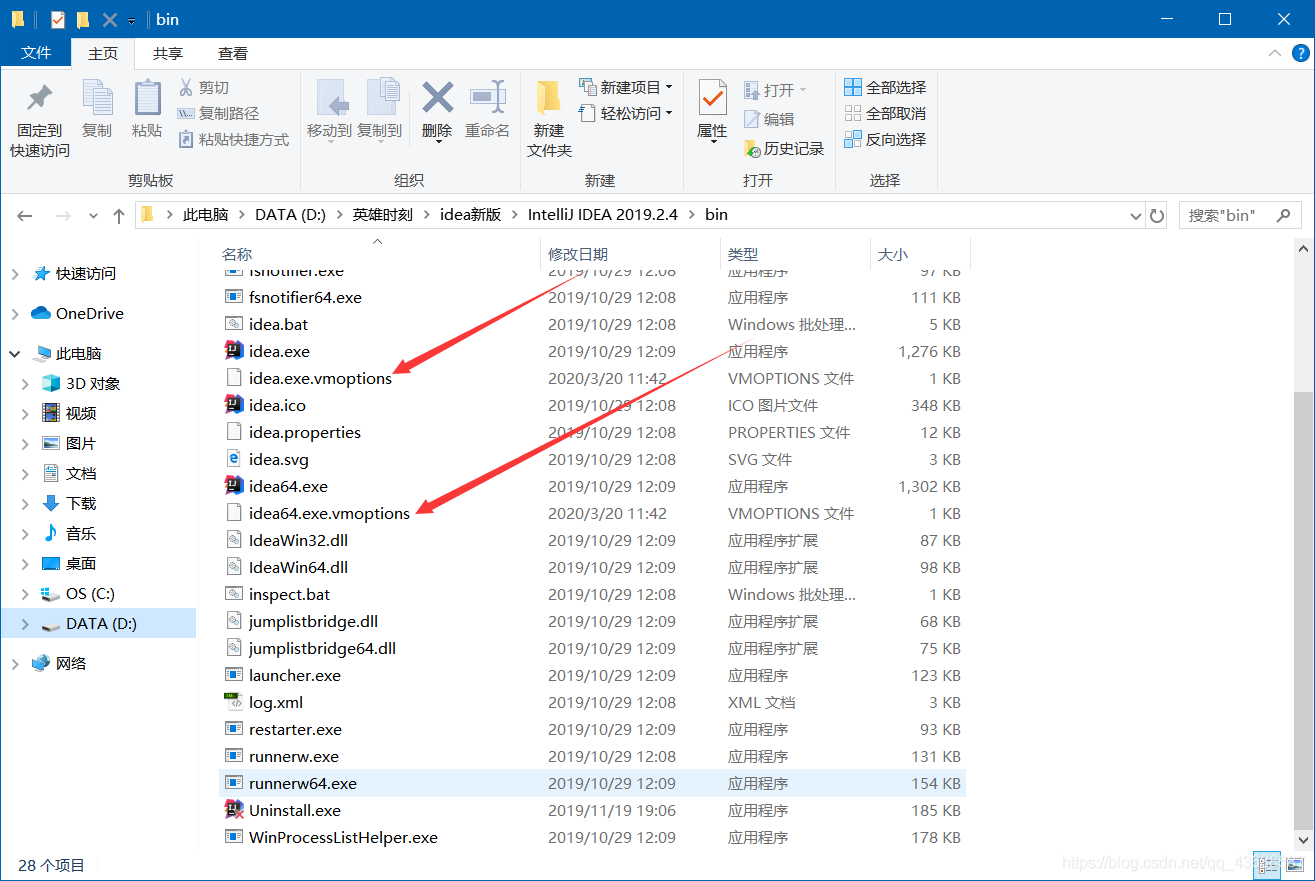The width and height of the screenshot is (1315, 881).
Task: Sort by Date Modified (修改日期) header
Action: 630,254
